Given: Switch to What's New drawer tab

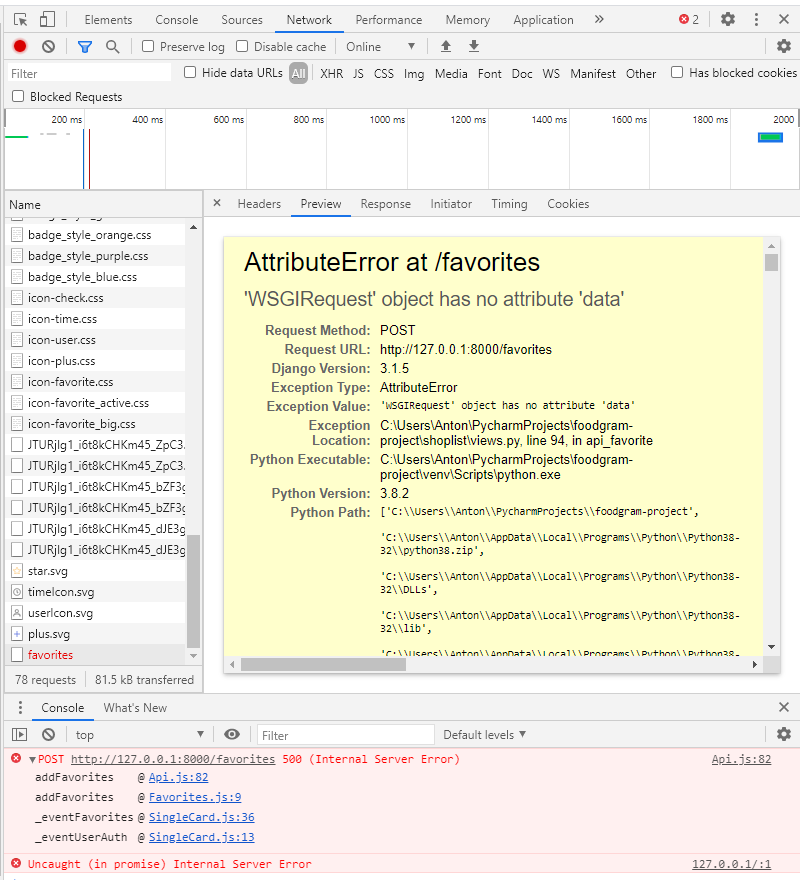Looking at the screenshot, I should coord(135,708).
